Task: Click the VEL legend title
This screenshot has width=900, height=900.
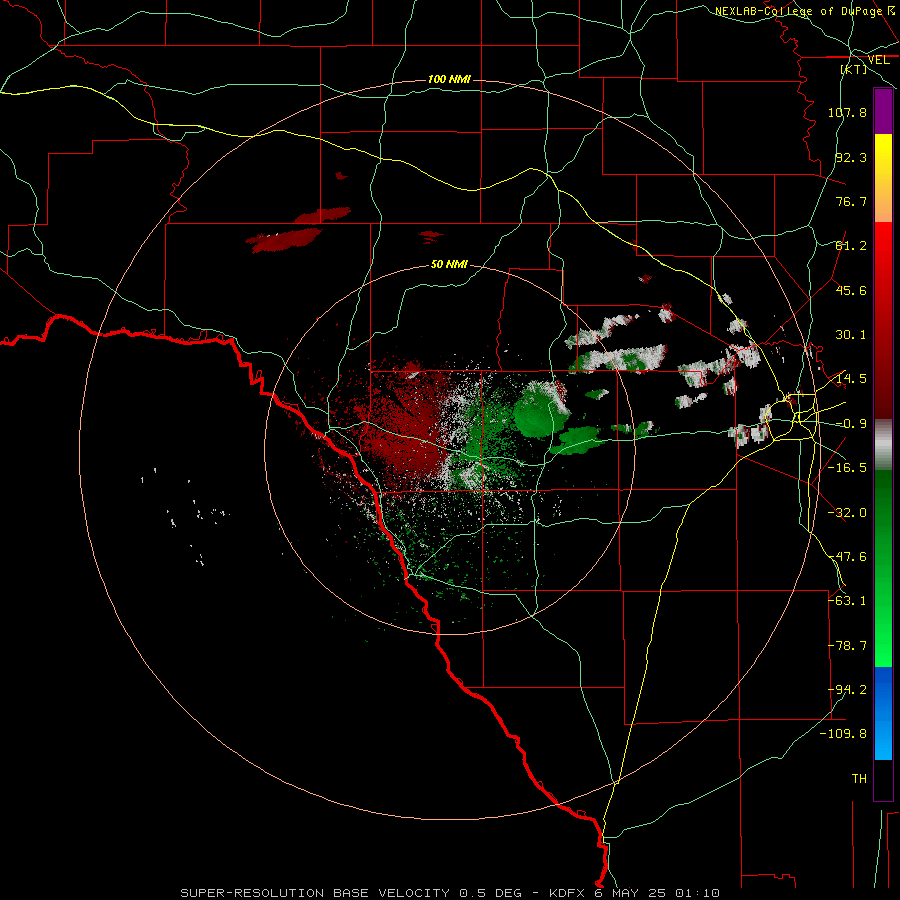Action: tap(878, 60)
